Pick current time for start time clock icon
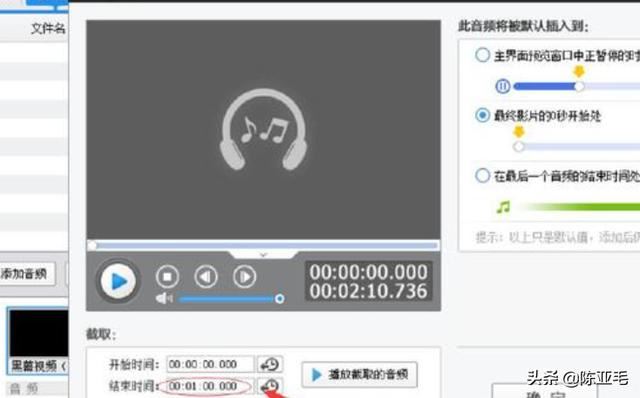640x398 pixels. [270, 364]
